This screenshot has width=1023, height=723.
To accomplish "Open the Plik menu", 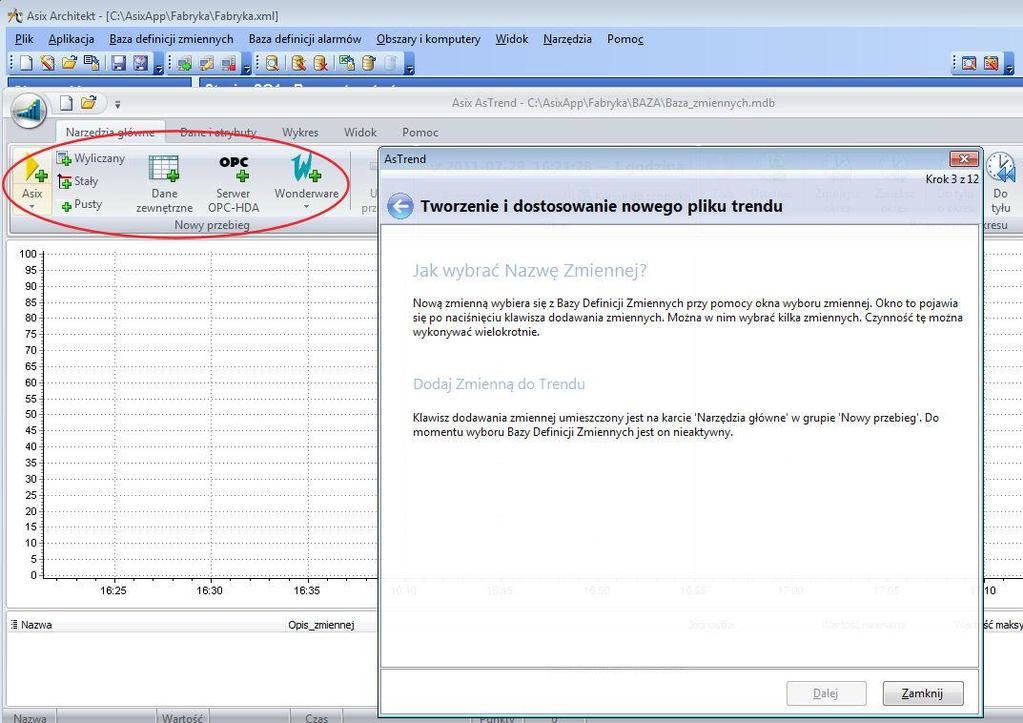I will [x=24, y=39].
